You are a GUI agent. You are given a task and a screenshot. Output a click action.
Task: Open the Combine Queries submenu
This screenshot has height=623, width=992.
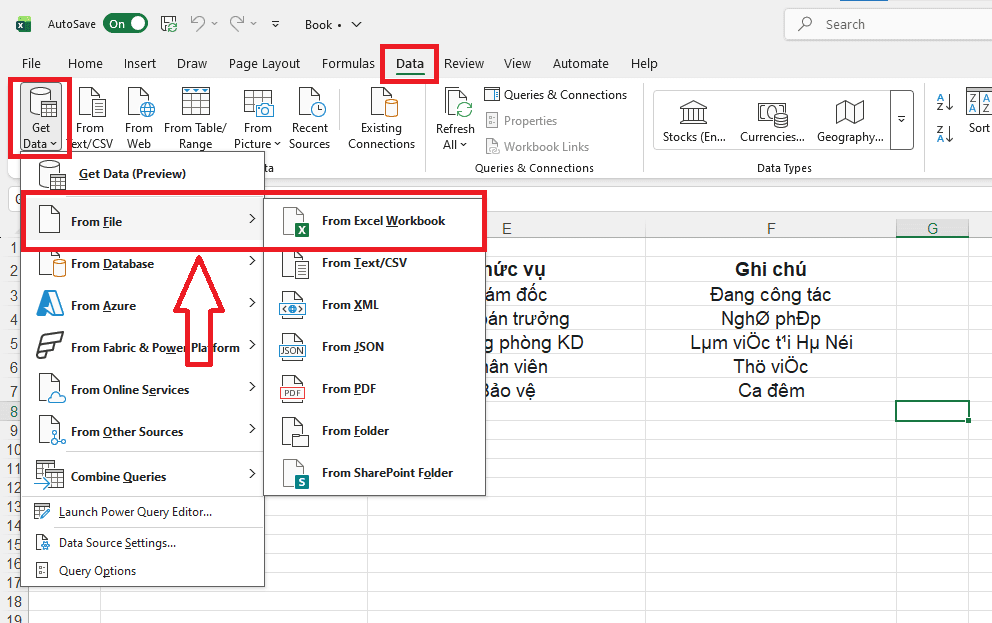(143, 476)
